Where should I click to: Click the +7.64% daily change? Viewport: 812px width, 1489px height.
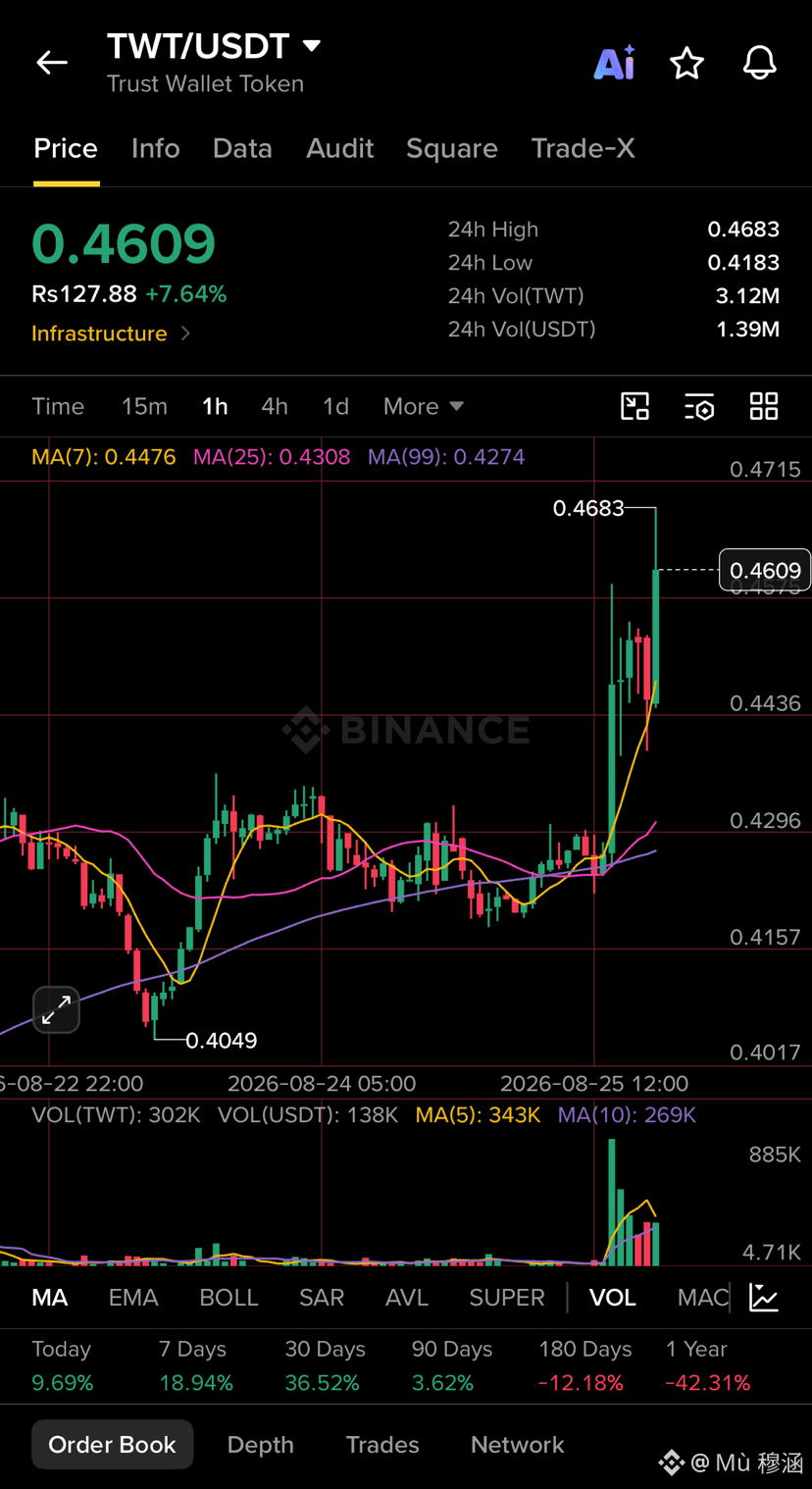pos(186,294)
